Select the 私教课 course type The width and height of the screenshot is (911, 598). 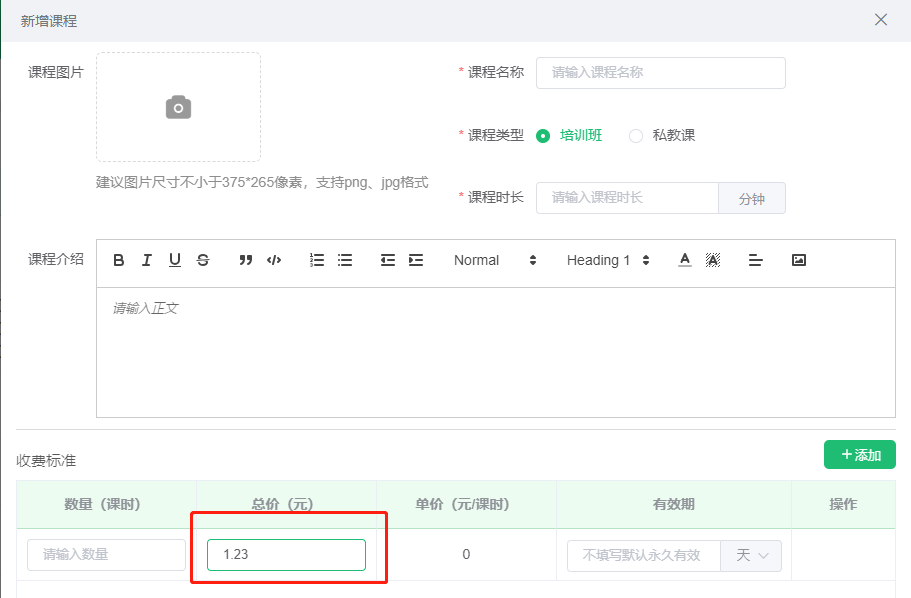click(636, 136)
